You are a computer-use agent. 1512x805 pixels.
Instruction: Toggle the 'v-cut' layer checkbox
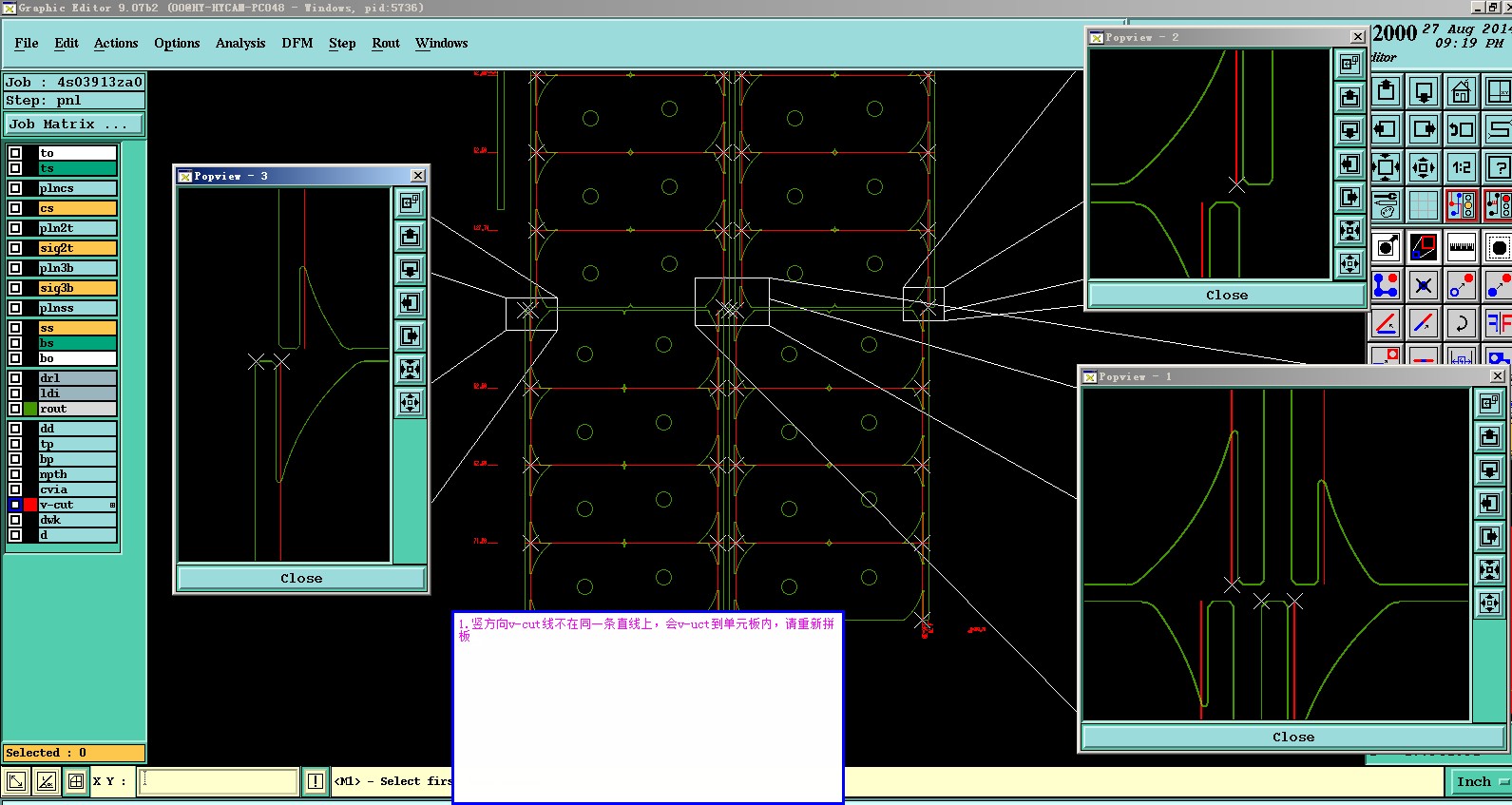(15, 505)
